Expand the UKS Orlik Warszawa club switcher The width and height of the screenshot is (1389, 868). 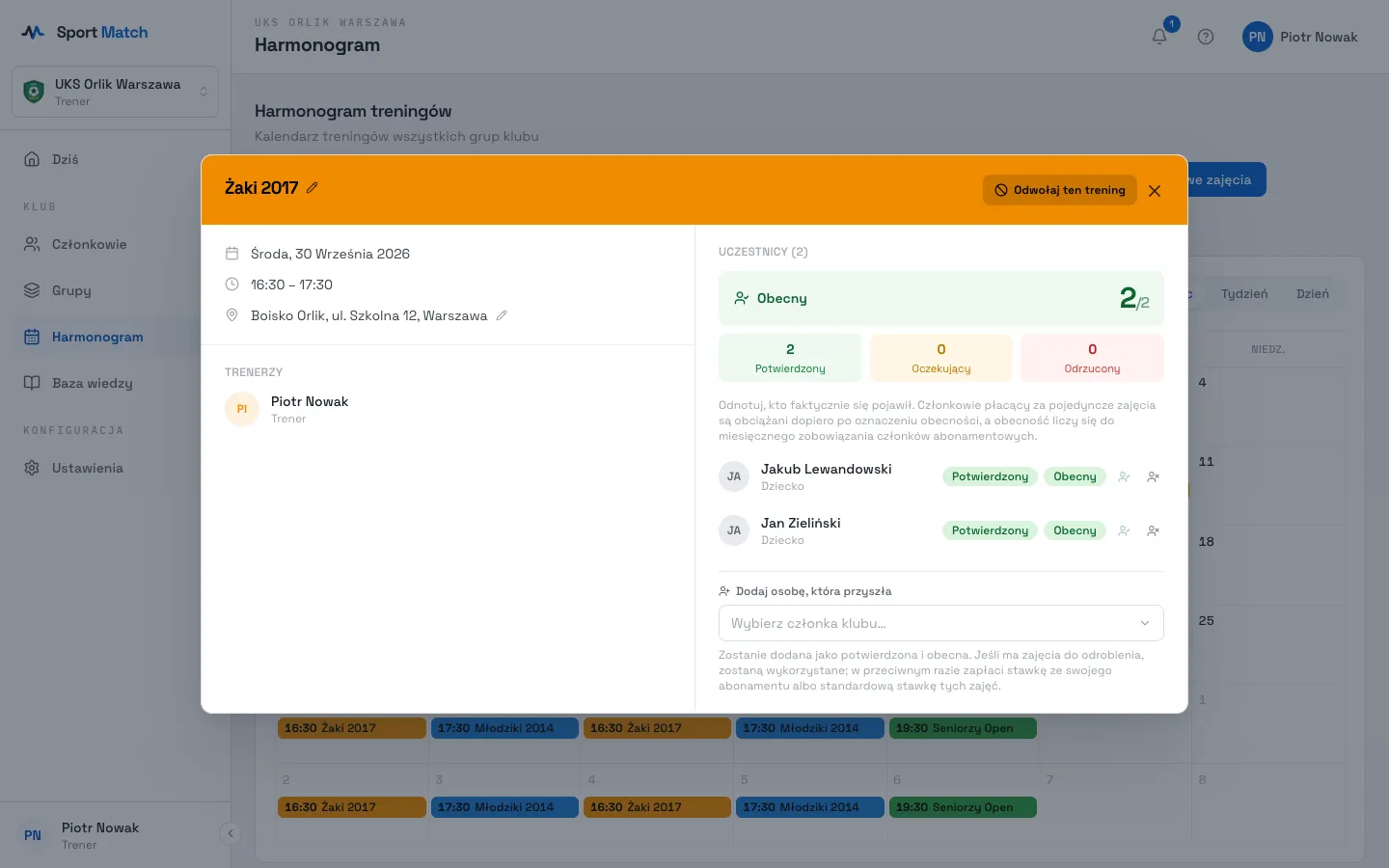[x=116, y=92]
